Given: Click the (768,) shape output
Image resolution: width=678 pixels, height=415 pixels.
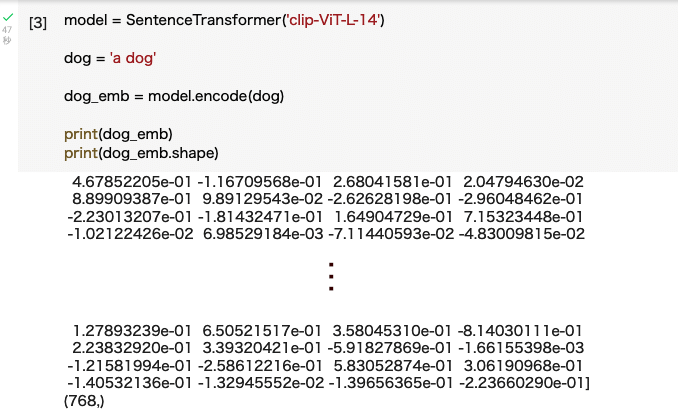Looking at the screenshot, I should pos(84,401).
